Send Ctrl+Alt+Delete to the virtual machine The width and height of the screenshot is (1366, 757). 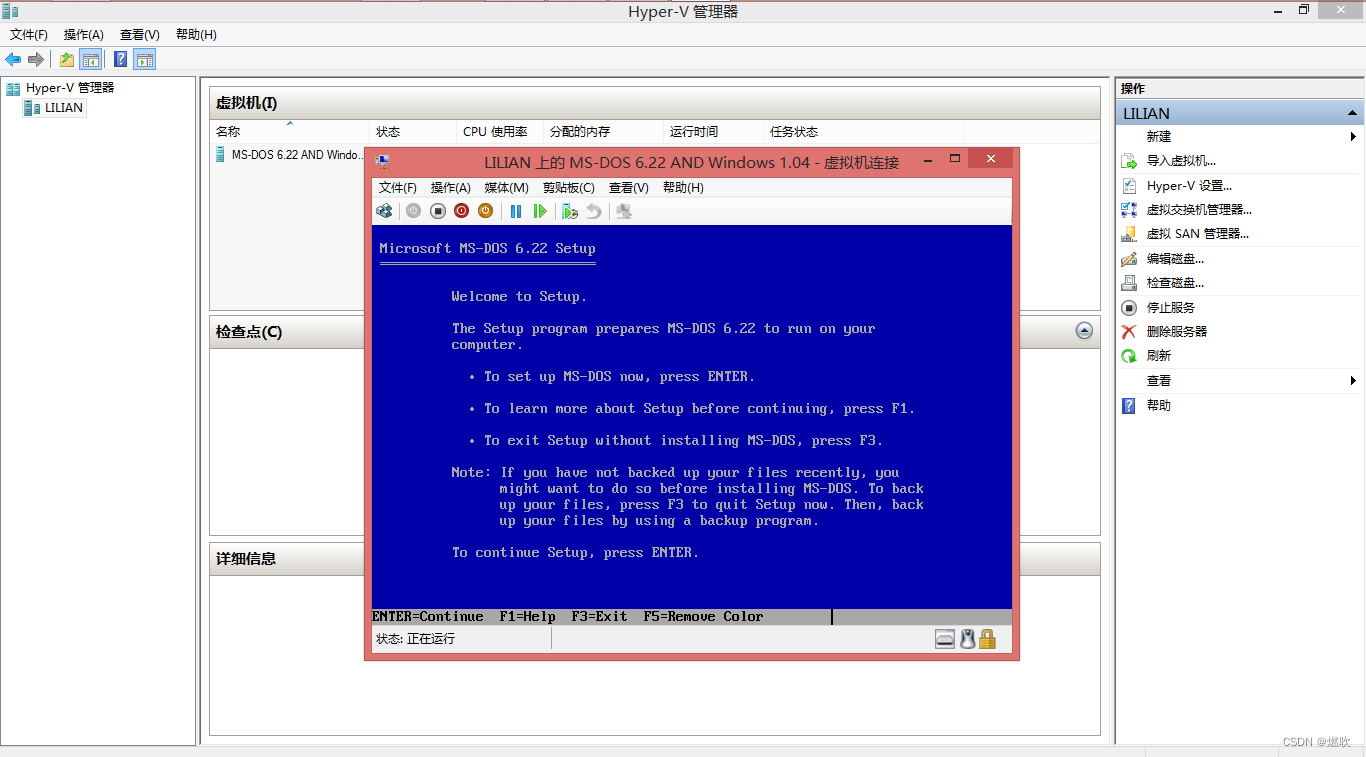click(384, 211)
